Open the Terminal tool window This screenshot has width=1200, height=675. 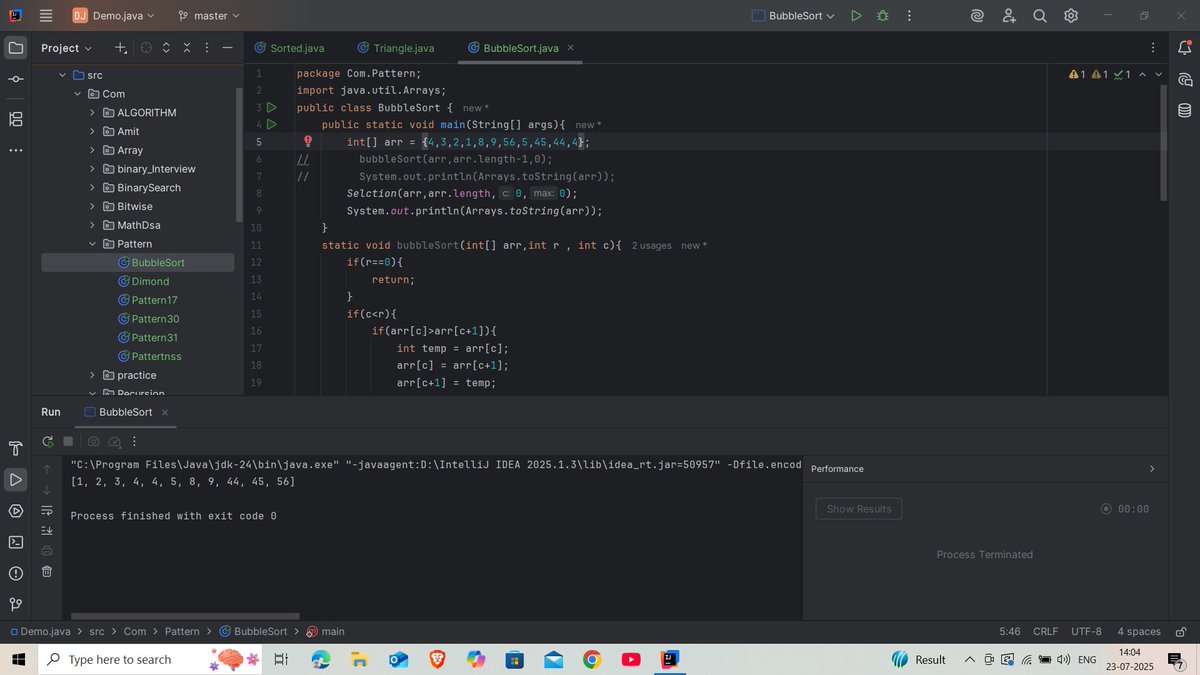point(15,542)
